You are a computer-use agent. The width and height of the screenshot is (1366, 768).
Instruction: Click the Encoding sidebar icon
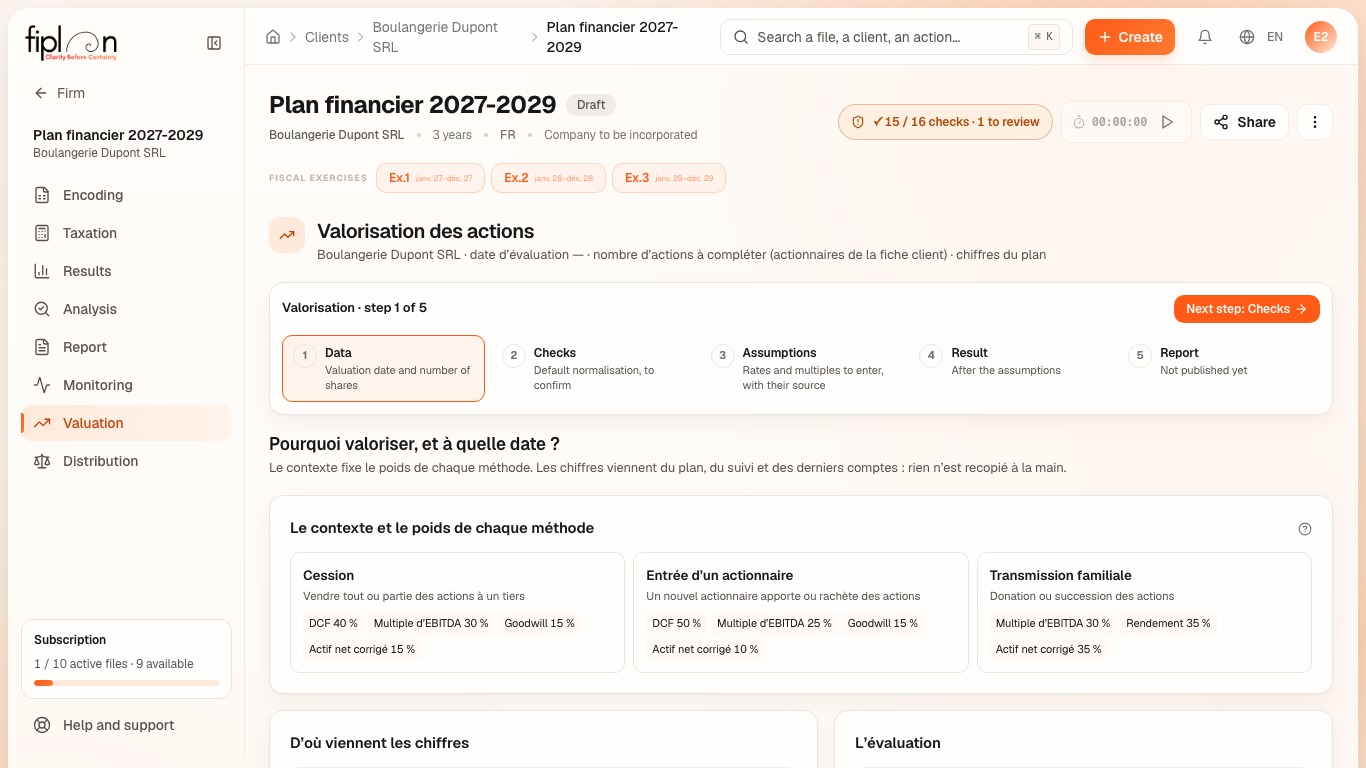(42, 195)
